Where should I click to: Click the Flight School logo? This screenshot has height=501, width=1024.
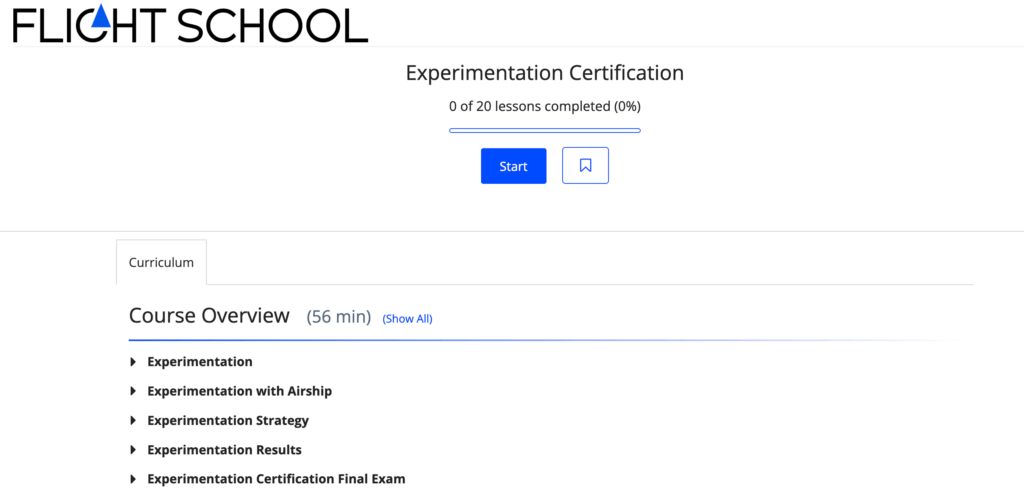click(x=190, y=25)
